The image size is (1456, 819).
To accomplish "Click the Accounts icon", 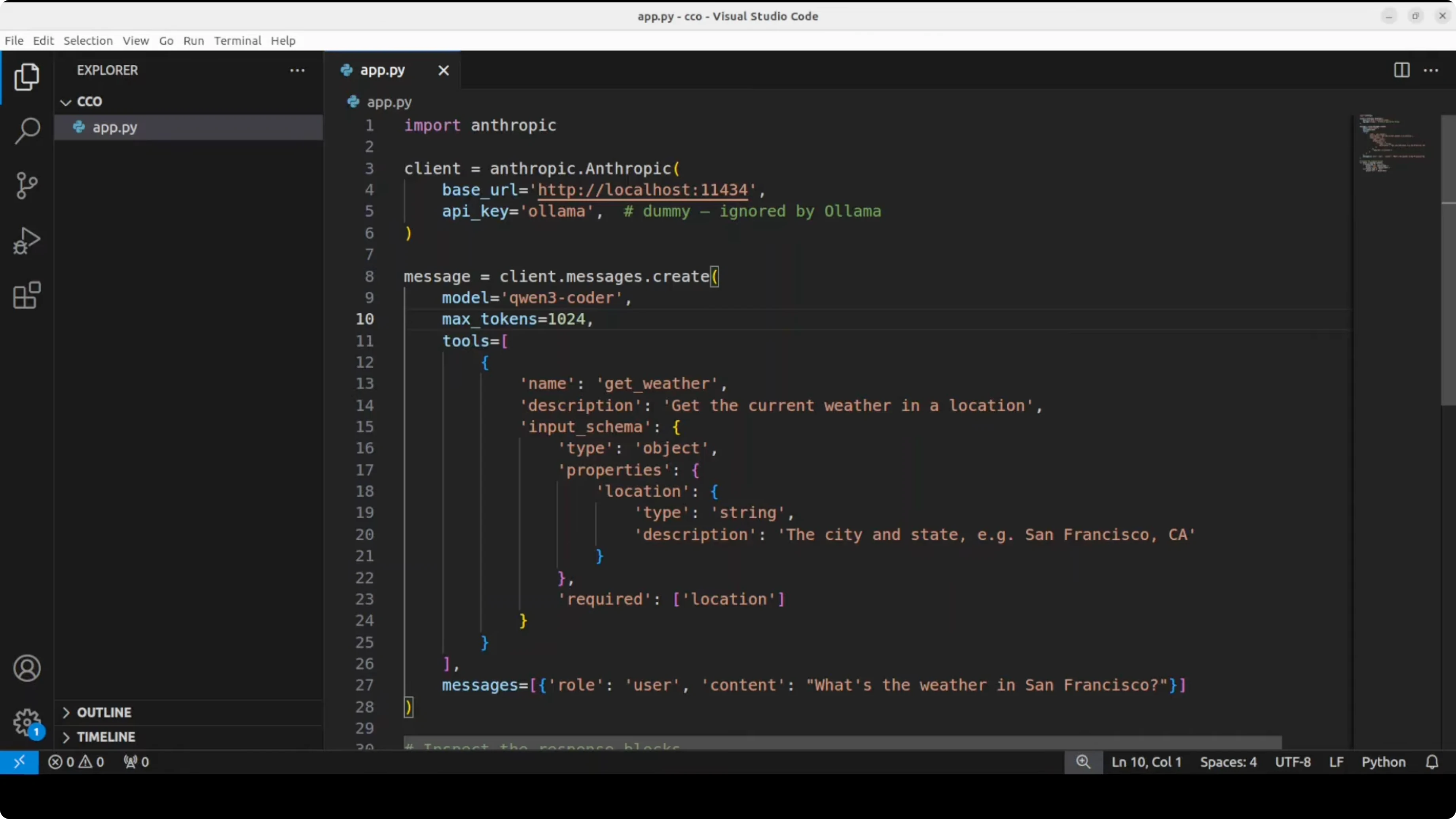I will [x=27, y=668].
